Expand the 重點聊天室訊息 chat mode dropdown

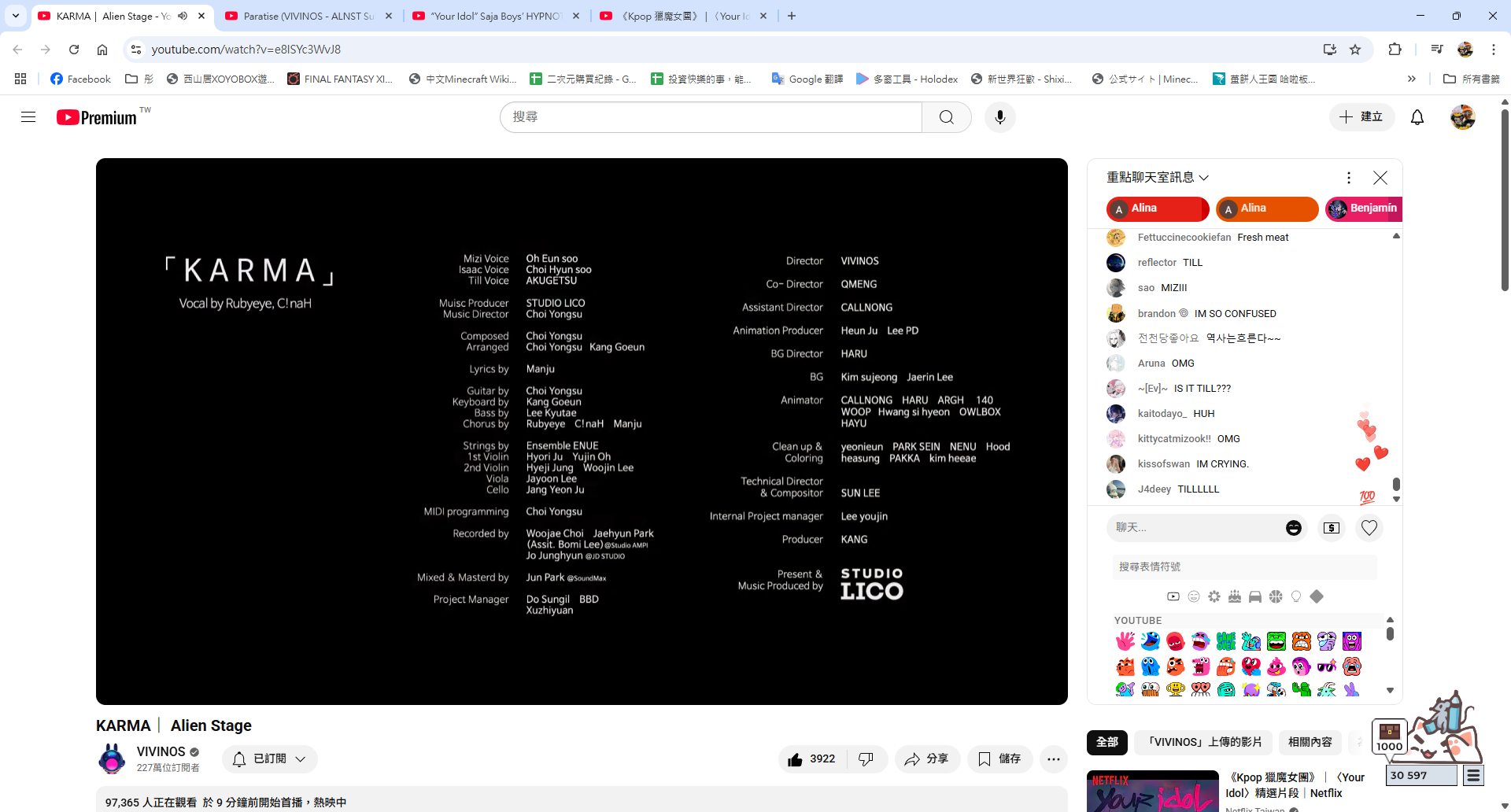click(x=1158, y=178)
